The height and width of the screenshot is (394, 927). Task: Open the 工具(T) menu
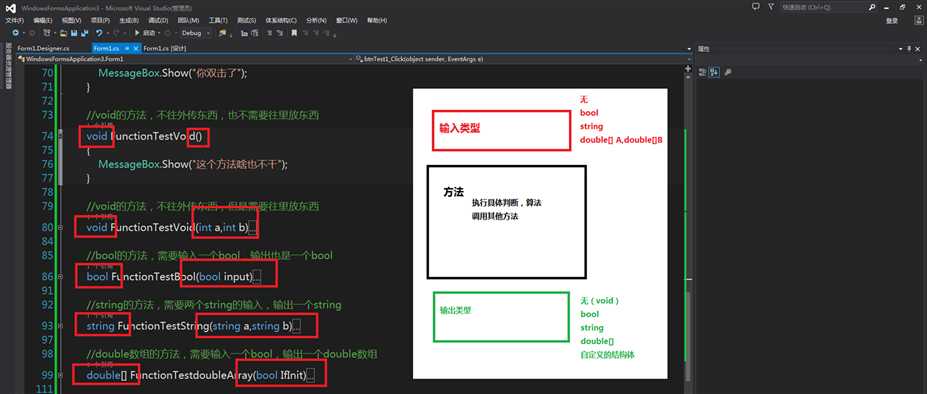(218, 20)
